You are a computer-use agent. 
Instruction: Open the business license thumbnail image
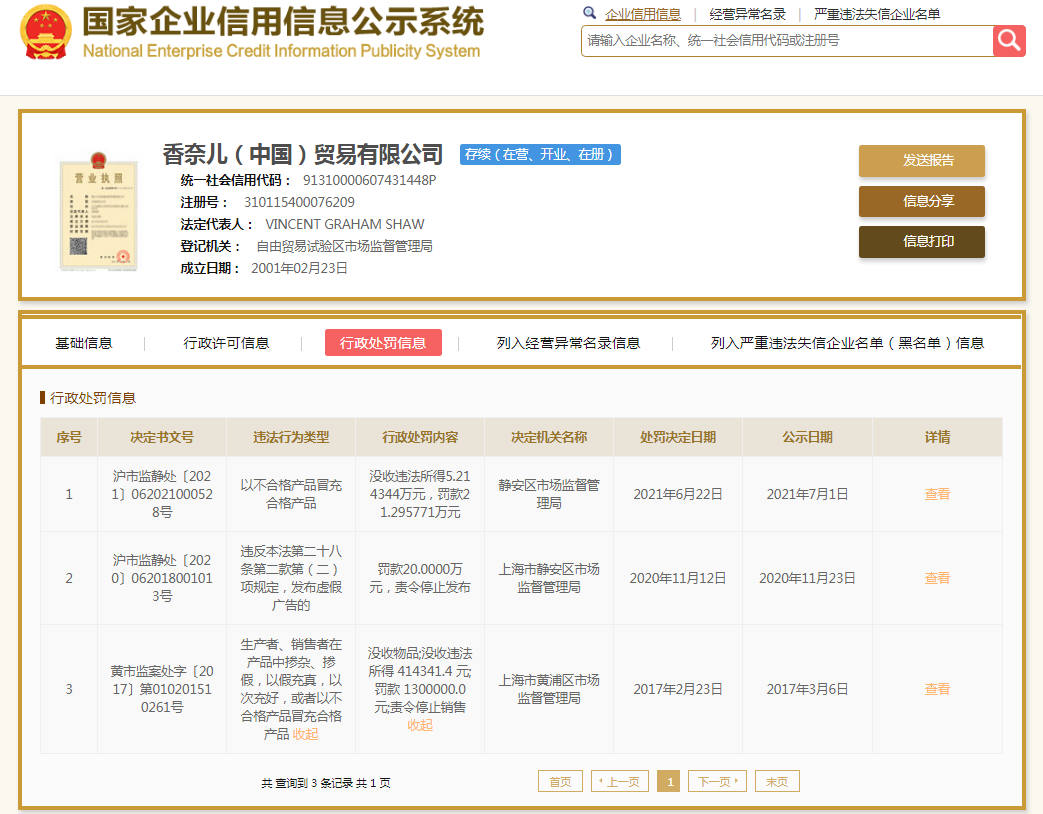[x=98, y=211]
